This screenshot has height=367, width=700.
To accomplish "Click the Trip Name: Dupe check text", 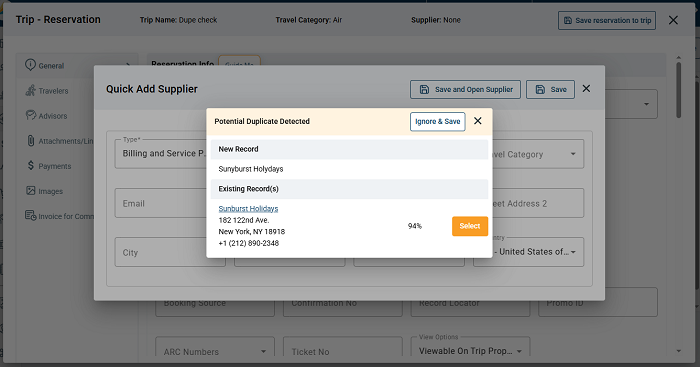I will coord(179,20).
